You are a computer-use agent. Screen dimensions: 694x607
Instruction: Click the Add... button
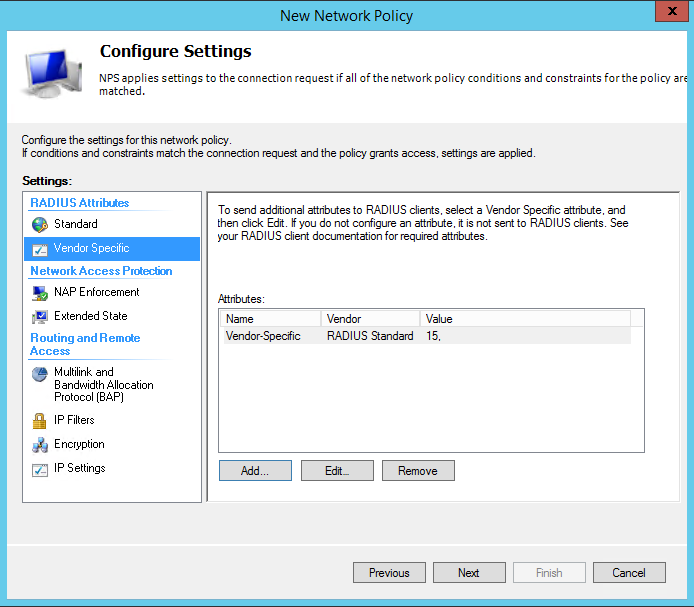255,470
